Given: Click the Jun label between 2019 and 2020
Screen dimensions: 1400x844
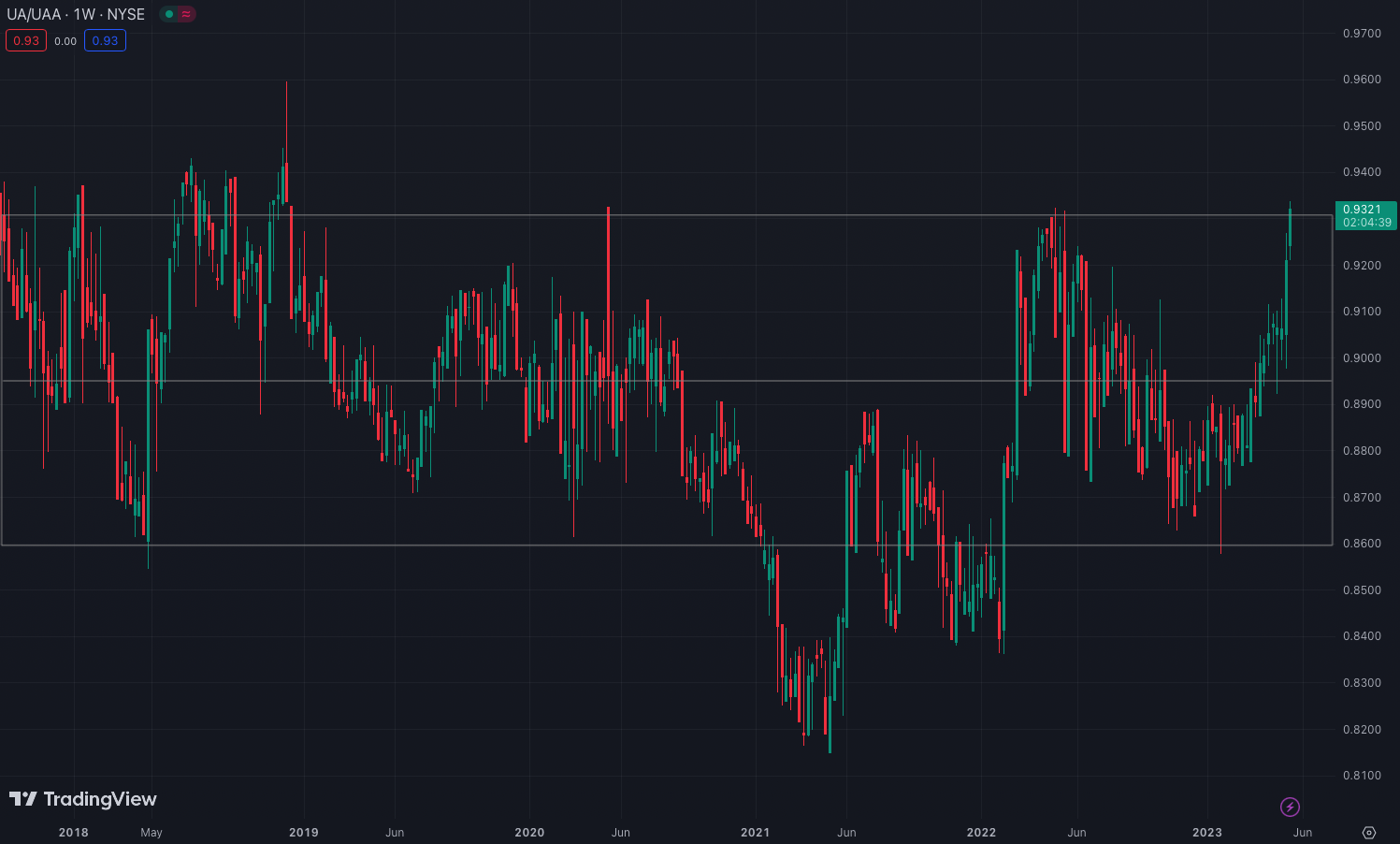Looking at the screenshot, I should (395, 833).
